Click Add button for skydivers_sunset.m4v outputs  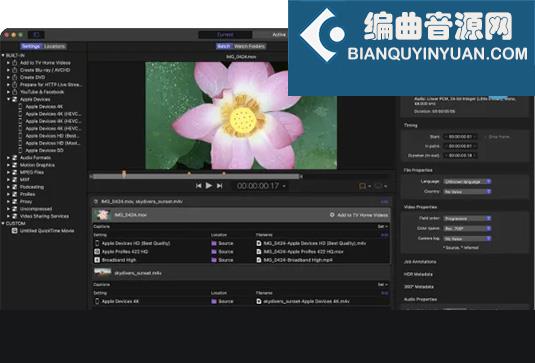385,293
